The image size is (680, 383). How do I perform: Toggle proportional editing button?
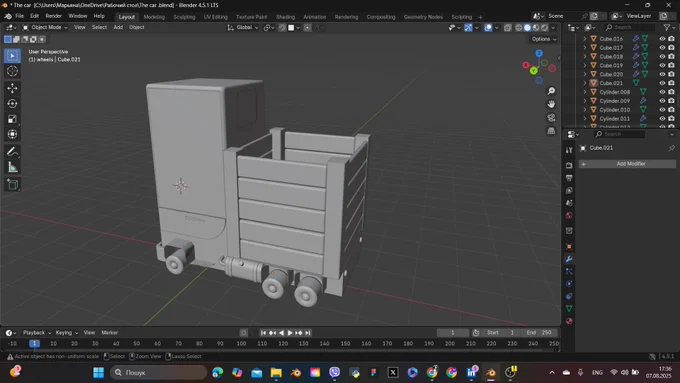point(307,27)
